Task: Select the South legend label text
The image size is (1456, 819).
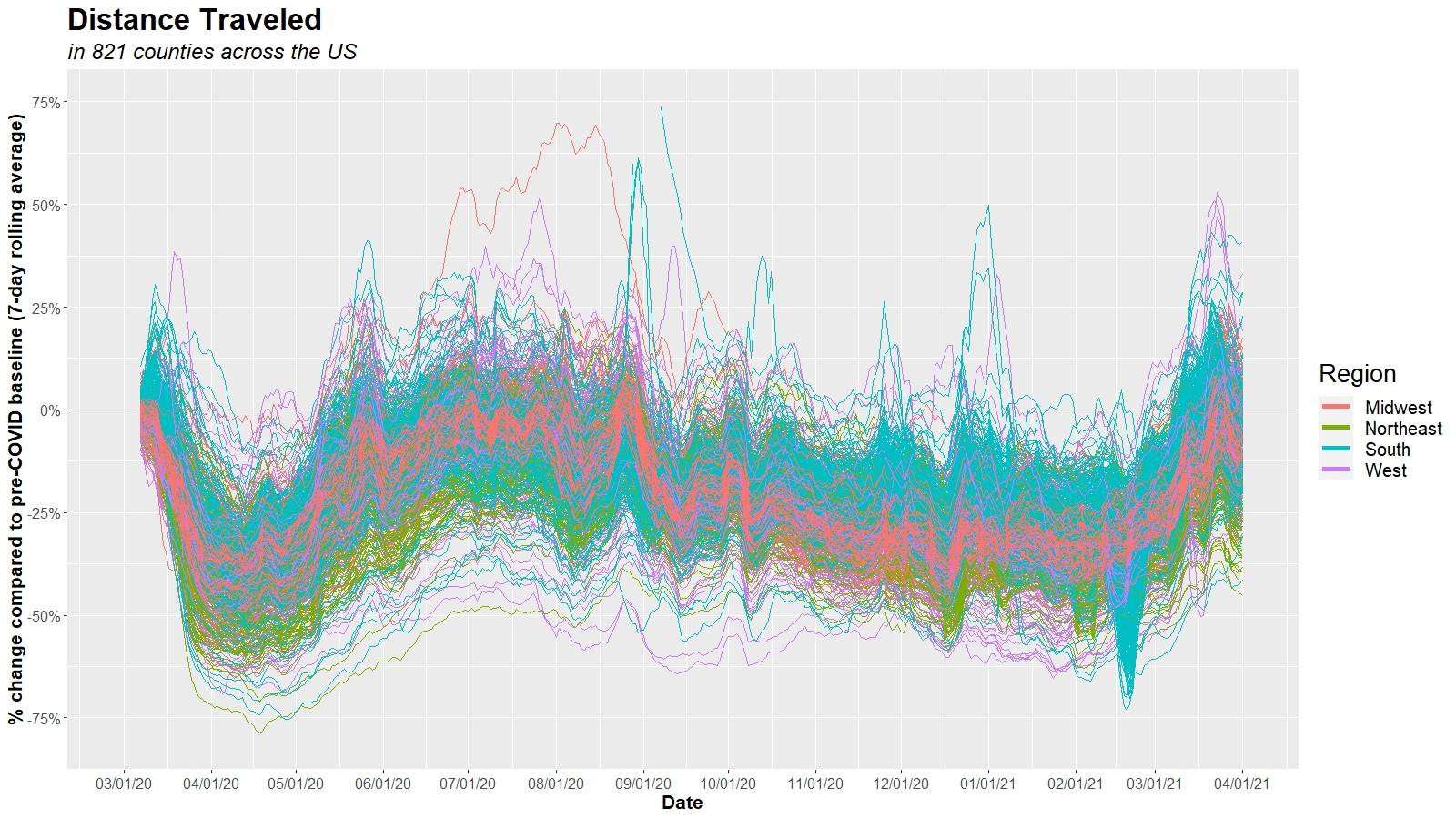Action: point(1387,450)
